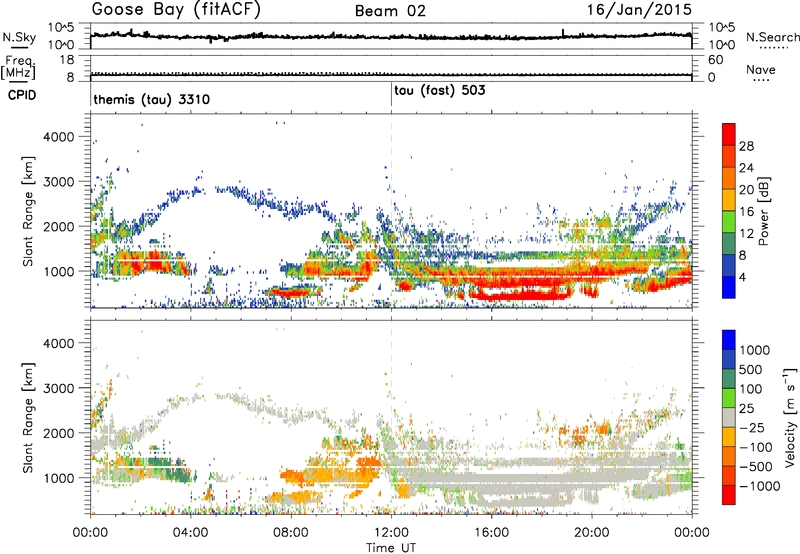Click the 'Beam 02' label

click(390, 11)
